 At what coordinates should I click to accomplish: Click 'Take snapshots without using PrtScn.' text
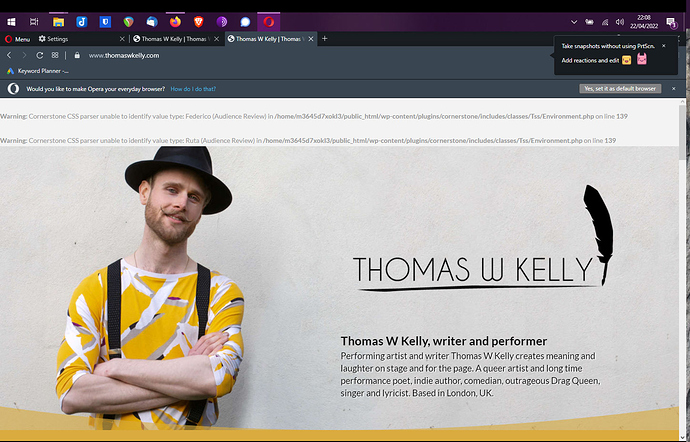[x=608, y=46]
